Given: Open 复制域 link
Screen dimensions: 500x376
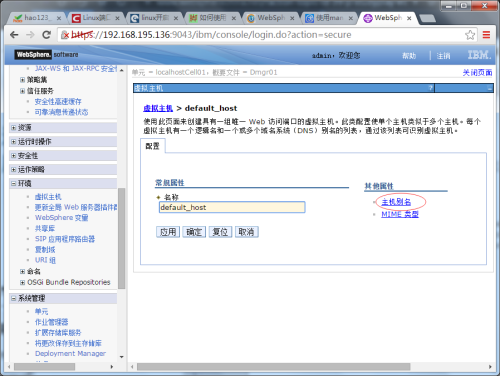Looking at the screenshot, I should tap(45, 250).
